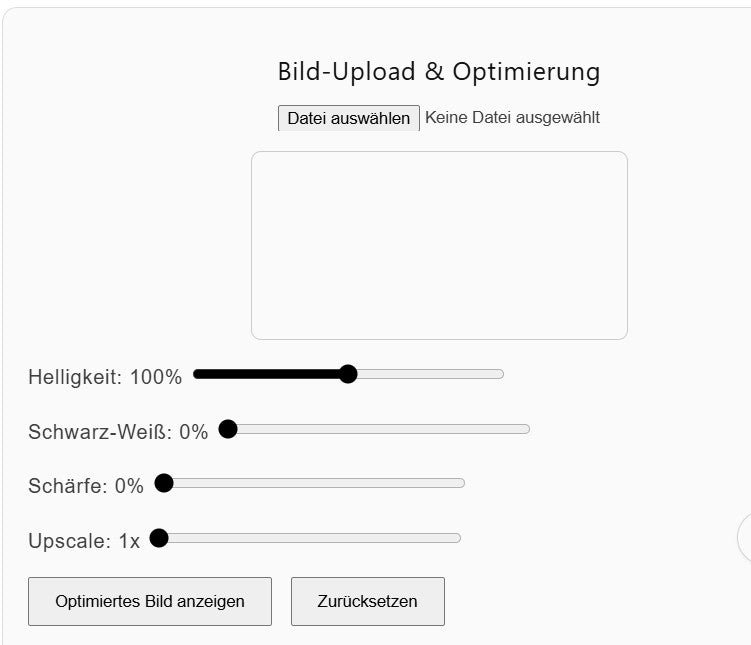
Task: Click the "Datei auswählen" file button
Action: click(348, 118)
